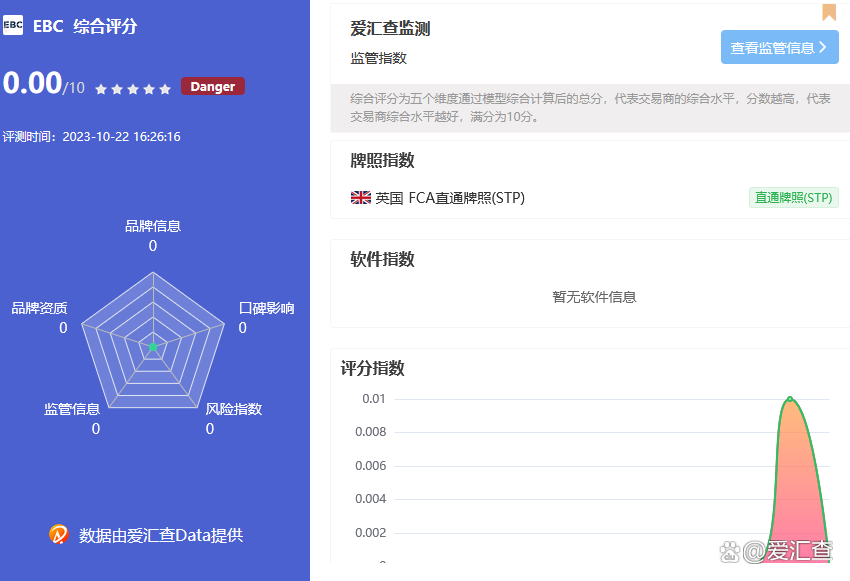
Task: Click the 口碑影响 radar axis label
Action: click(x=267, y=308)
